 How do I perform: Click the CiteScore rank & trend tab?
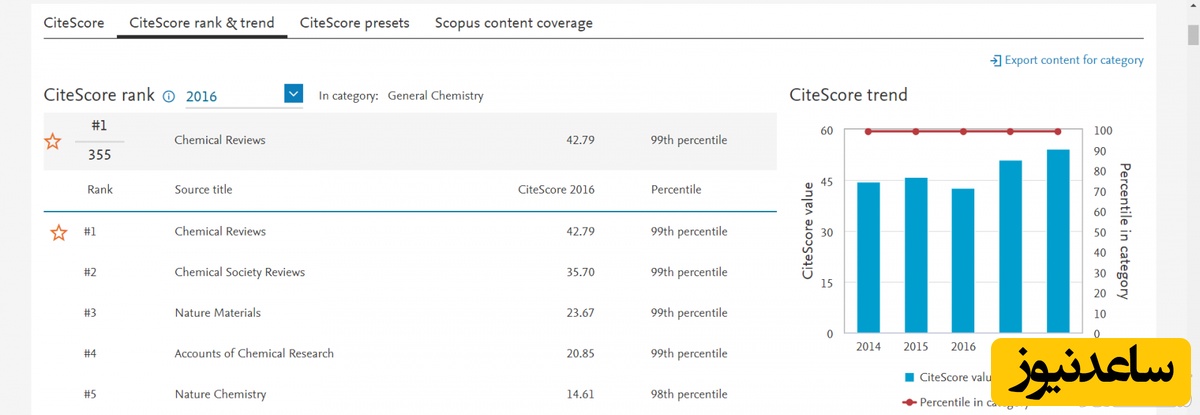(202, 23)
